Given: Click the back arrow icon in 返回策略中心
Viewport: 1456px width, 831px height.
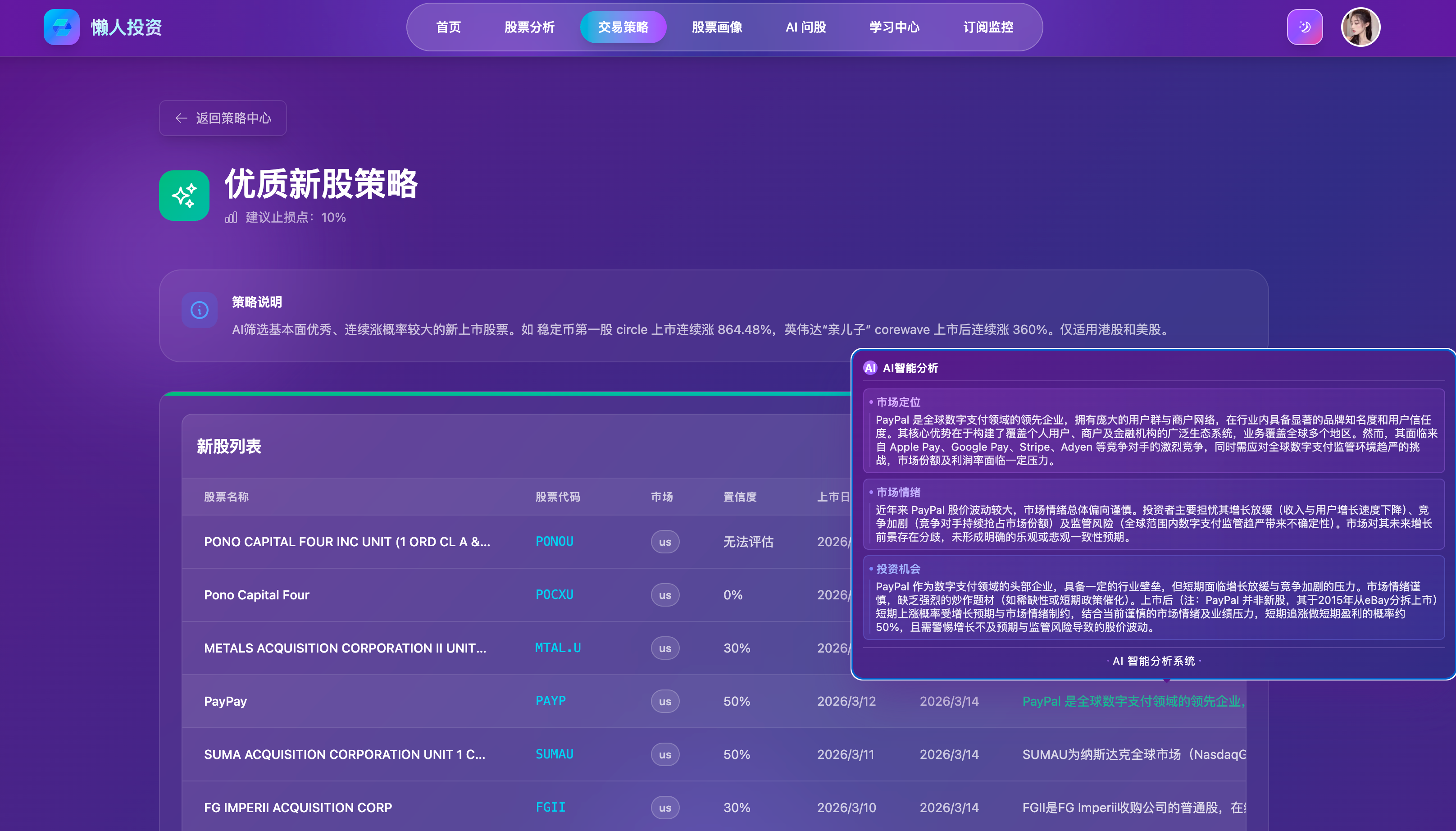Looking at the screenshot, I should point(181,118).
